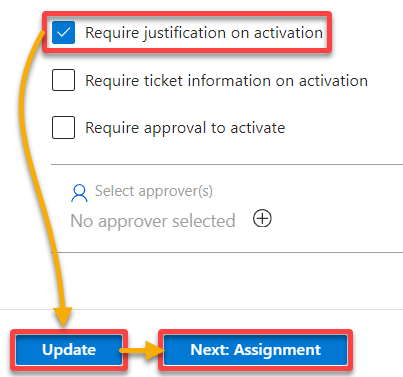403x377 pixels.
Task: Click the red highlight border around justification option
Action: tap(187, 13)
